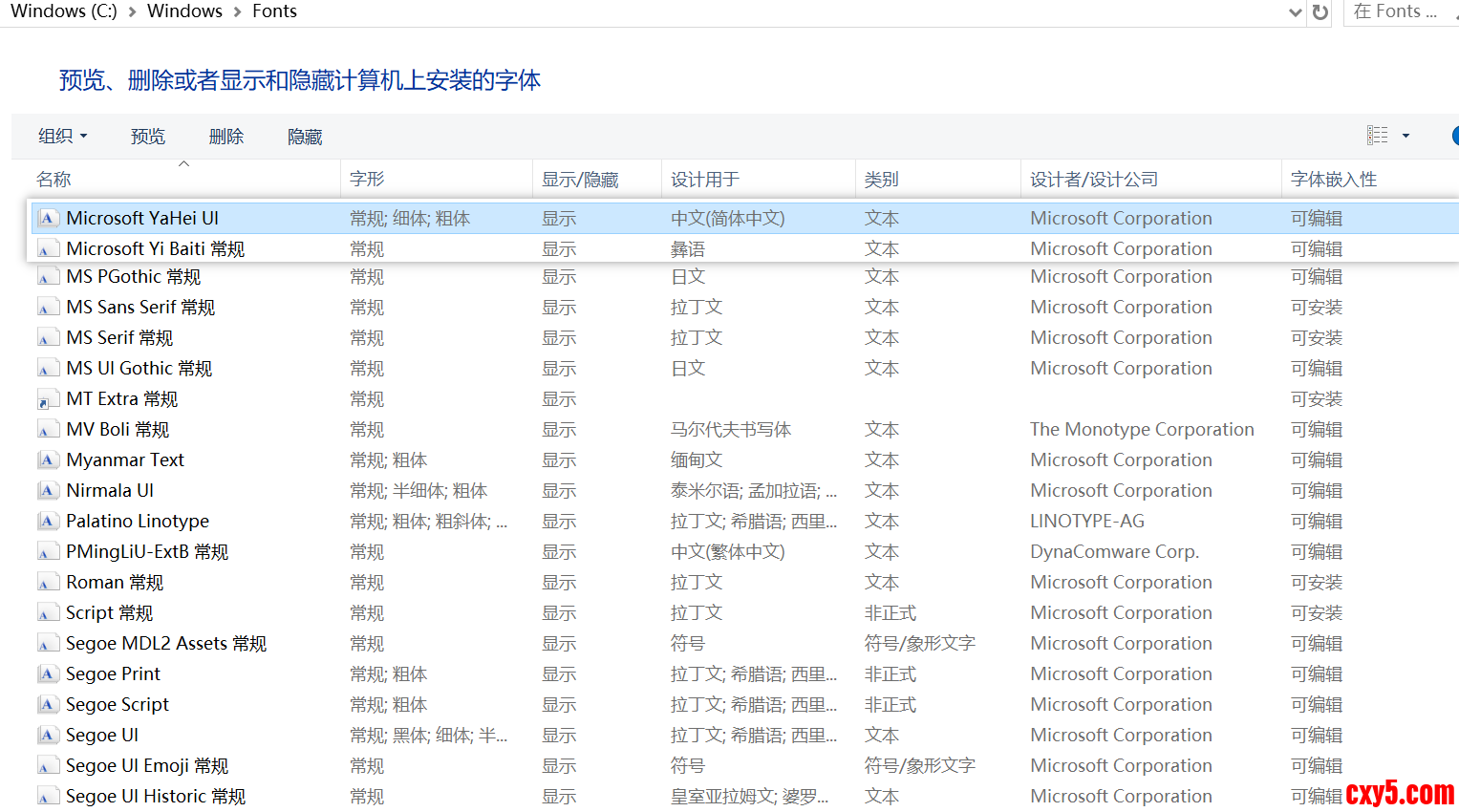Click the 预览 toolbar button
1459x812 pixels.
pyautogui.click(x=148, y=137)
